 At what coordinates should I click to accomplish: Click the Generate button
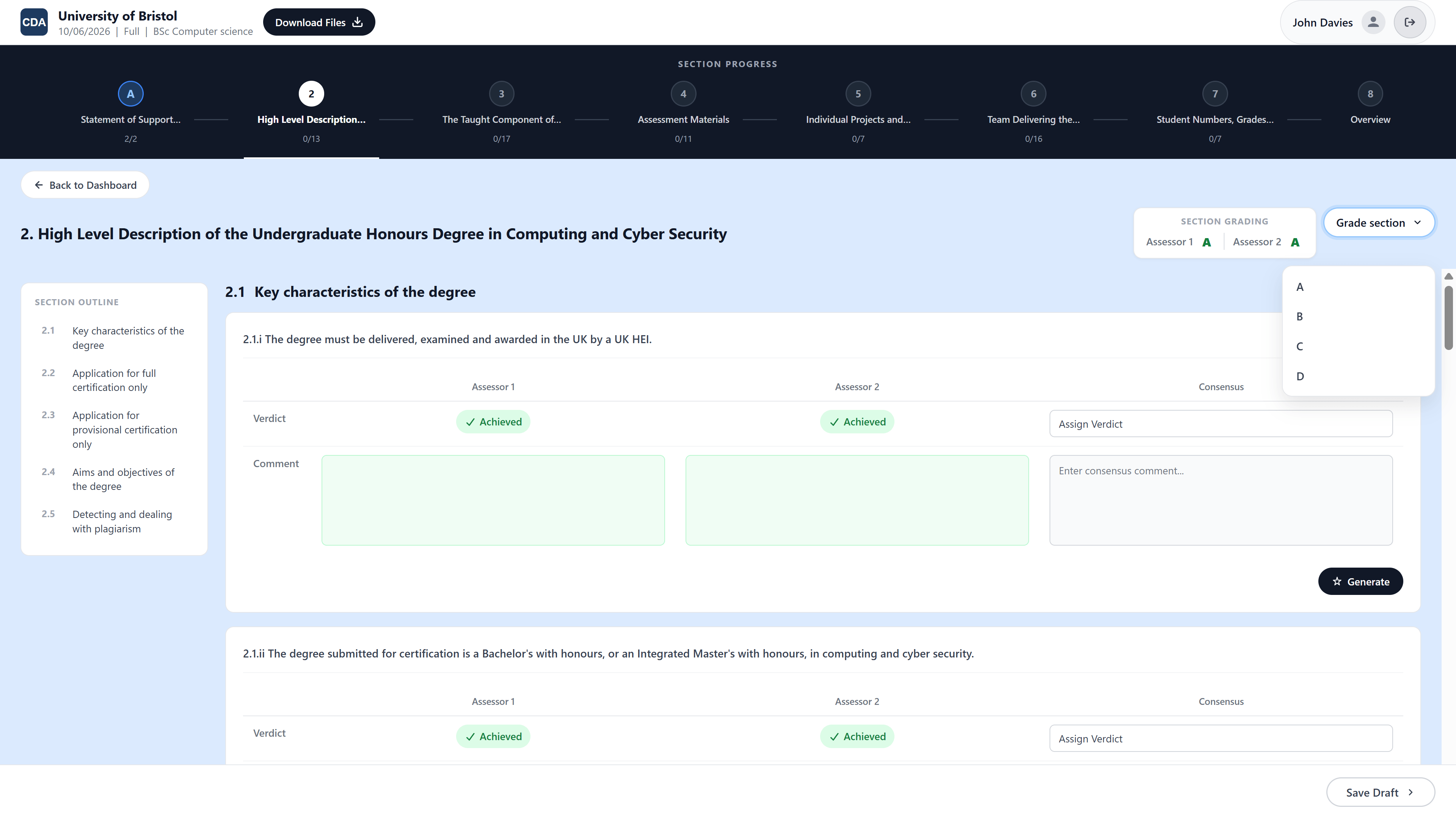pyautogui.click(x=1360, y=582)
